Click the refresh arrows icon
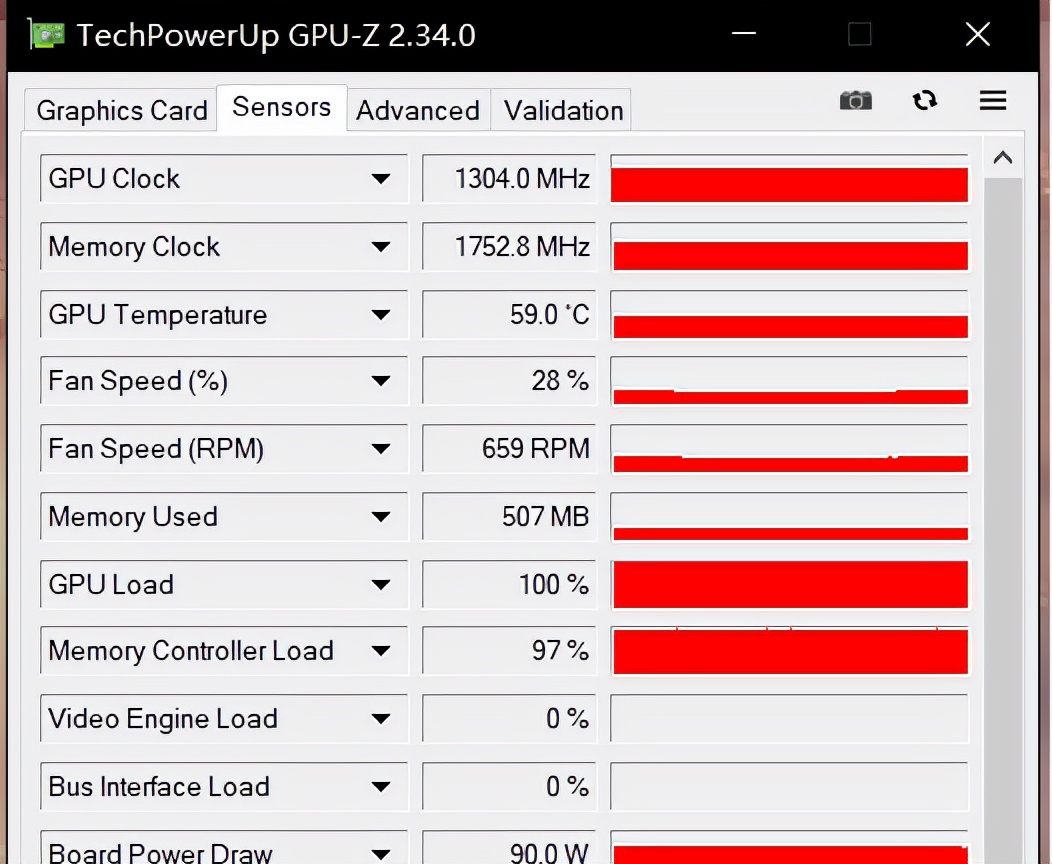The width and height of the screenshot is (1052, 864). (x=925, y=101)
